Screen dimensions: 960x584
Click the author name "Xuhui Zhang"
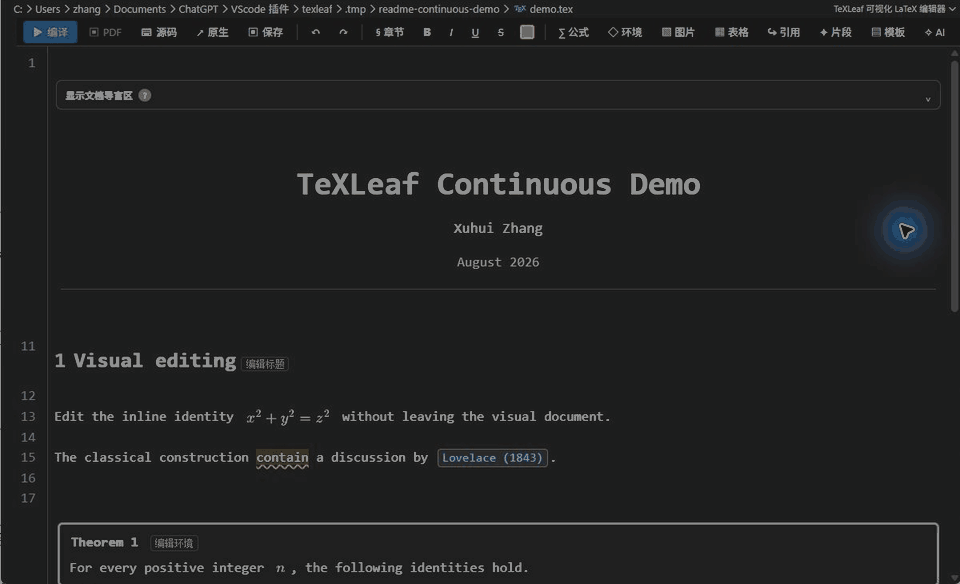click(x=498, y=228)
